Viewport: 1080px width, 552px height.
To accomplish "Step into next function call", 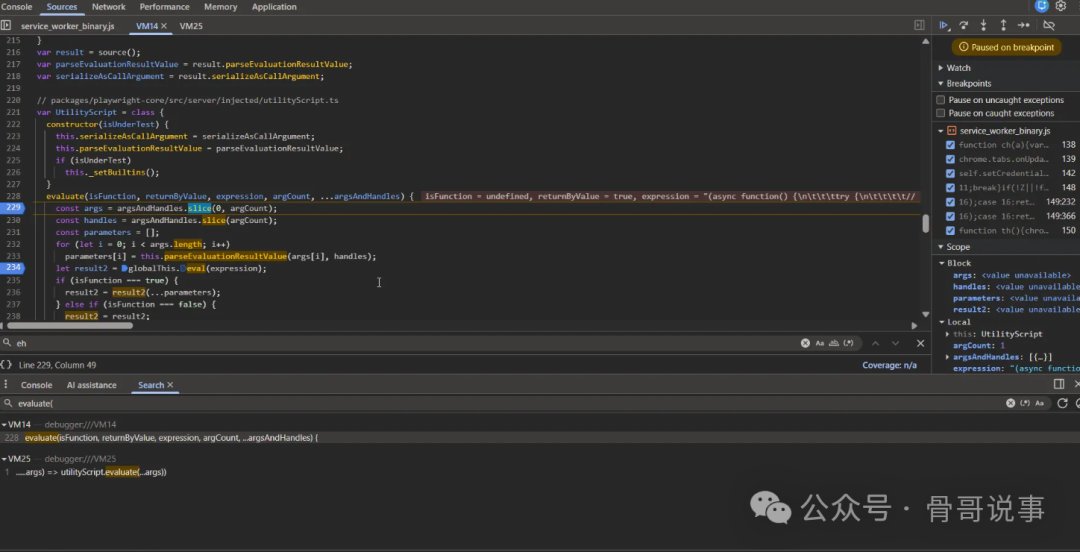I will click(x=984, y=25).
